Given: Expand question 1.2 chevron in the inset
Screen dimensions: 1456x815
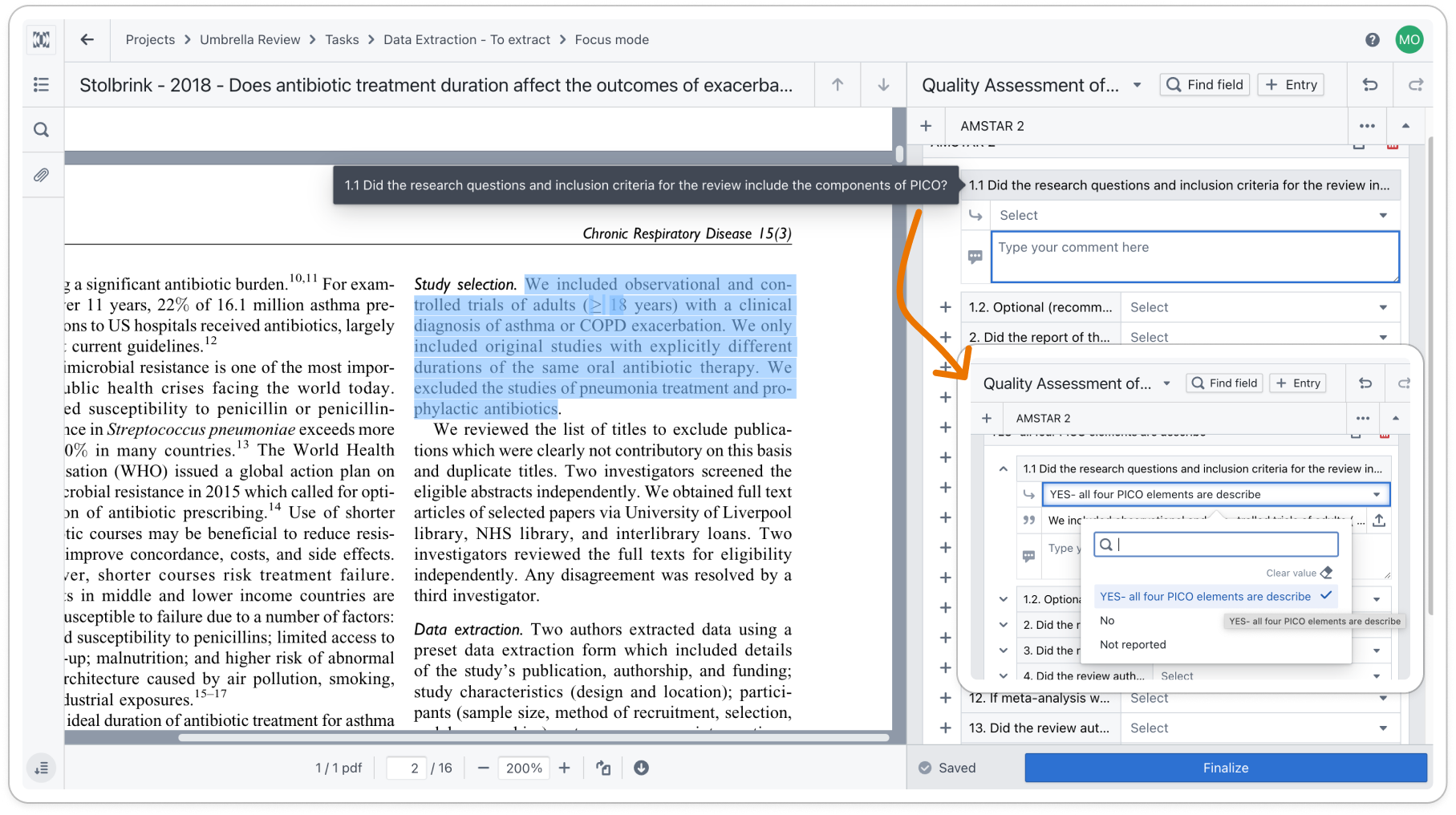Looking at the screenshot, I should pos(1003,599).
